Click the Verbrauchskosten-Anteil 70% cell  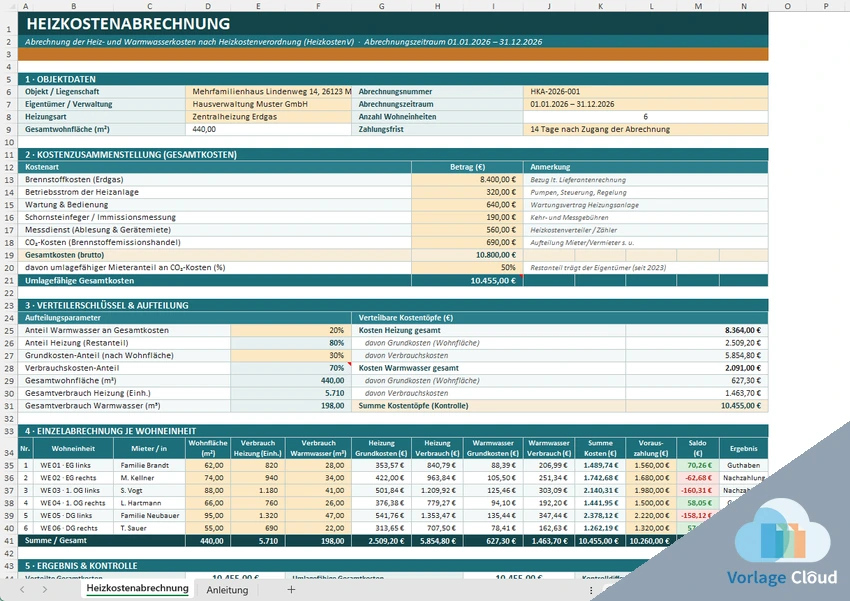[x=291, y=368]
